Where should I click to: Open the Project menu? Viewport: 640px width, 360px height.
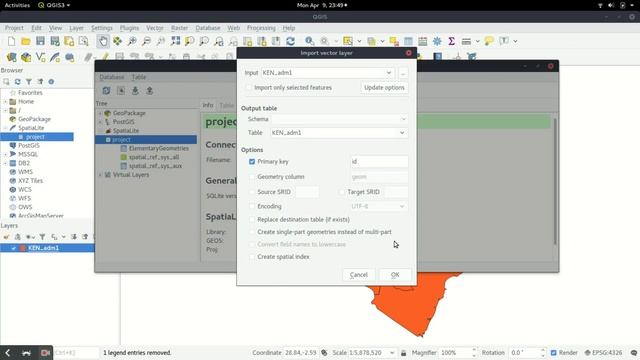(14, 28)
